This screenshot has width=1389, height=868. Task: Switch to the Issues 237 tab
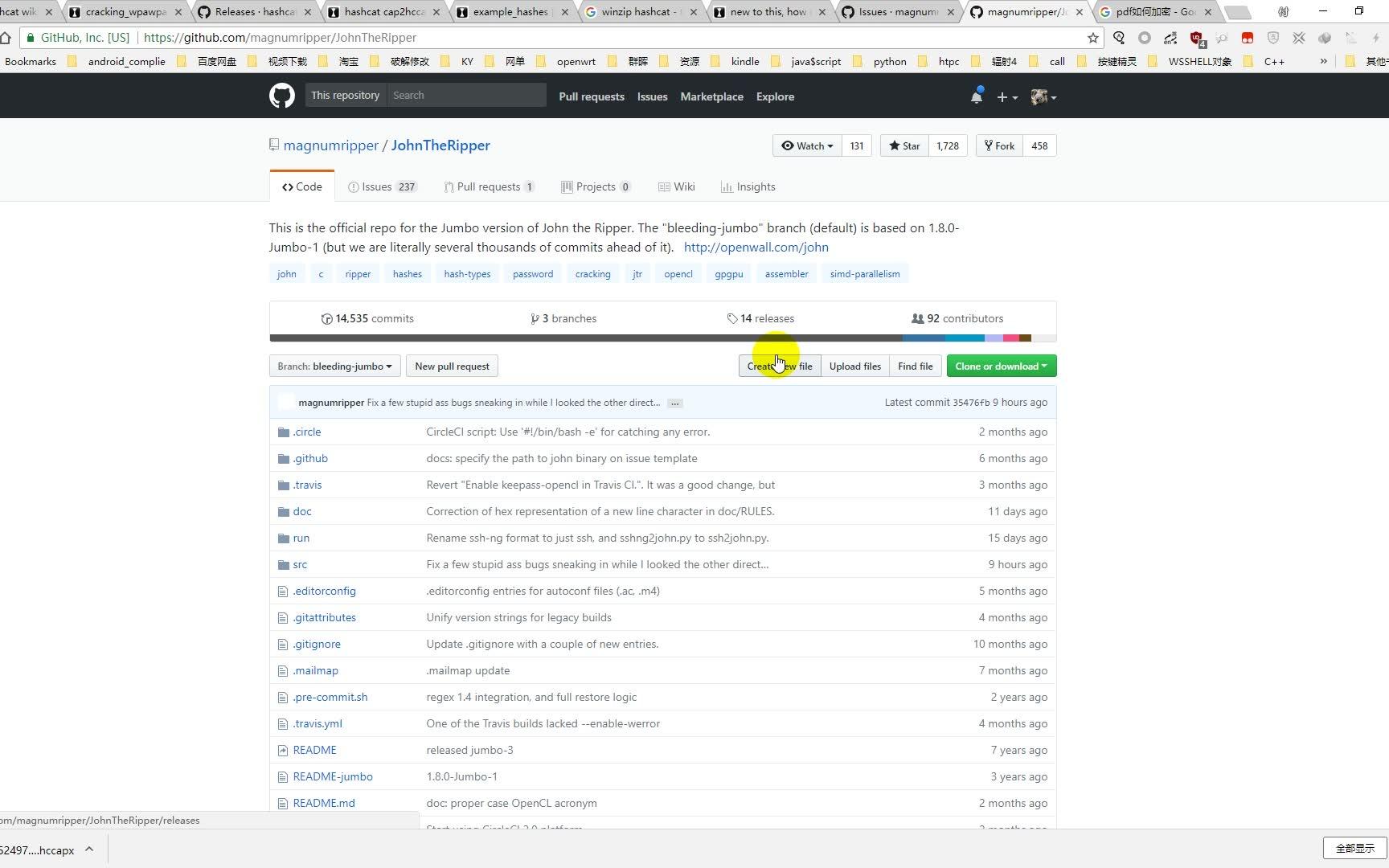point(382,186)
